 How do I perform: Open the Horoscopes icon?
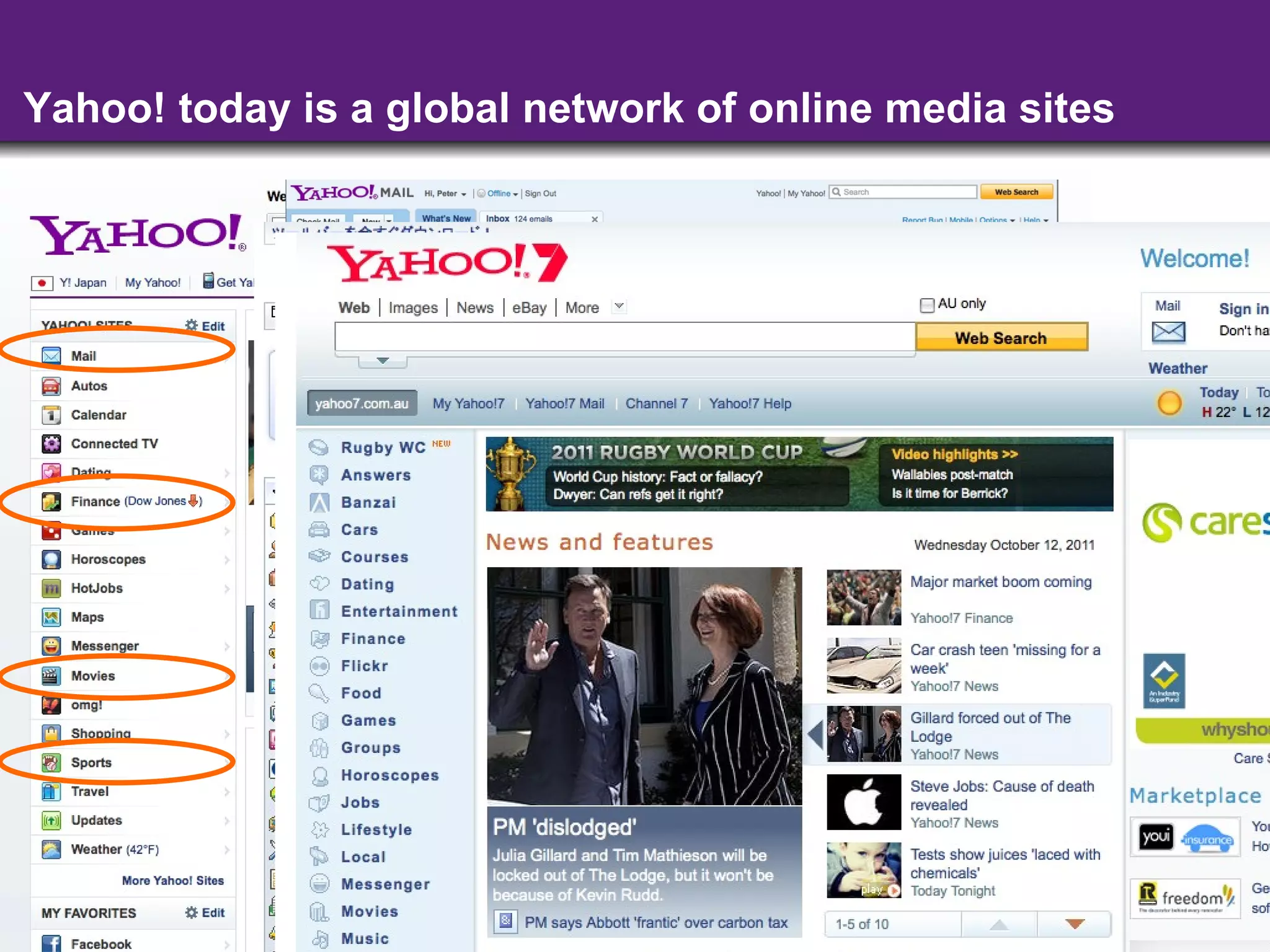tap(51, 559)
